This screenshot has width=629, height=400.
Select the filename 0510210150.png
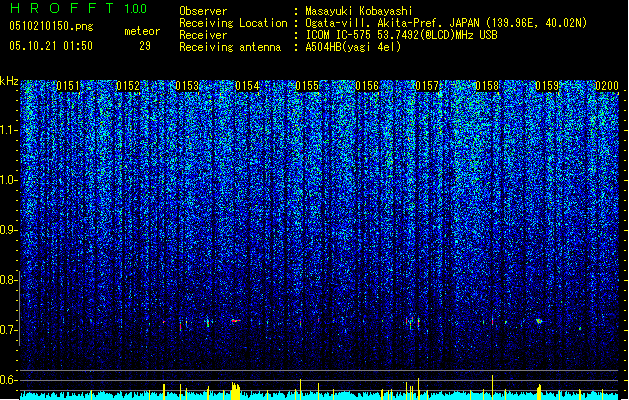point(51,26)
